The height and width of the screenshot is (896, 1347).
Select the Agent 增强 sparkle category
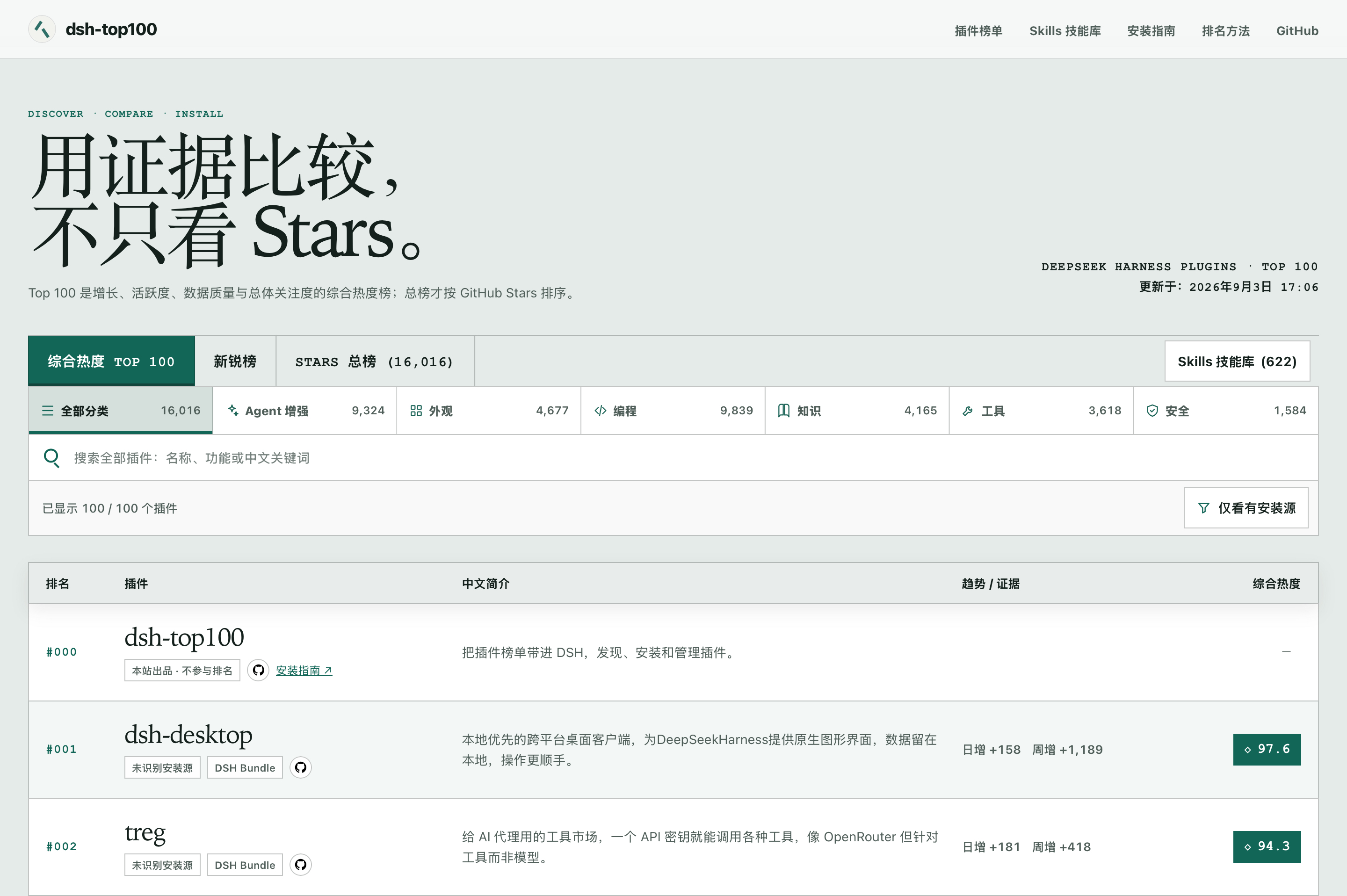[304, 411]
